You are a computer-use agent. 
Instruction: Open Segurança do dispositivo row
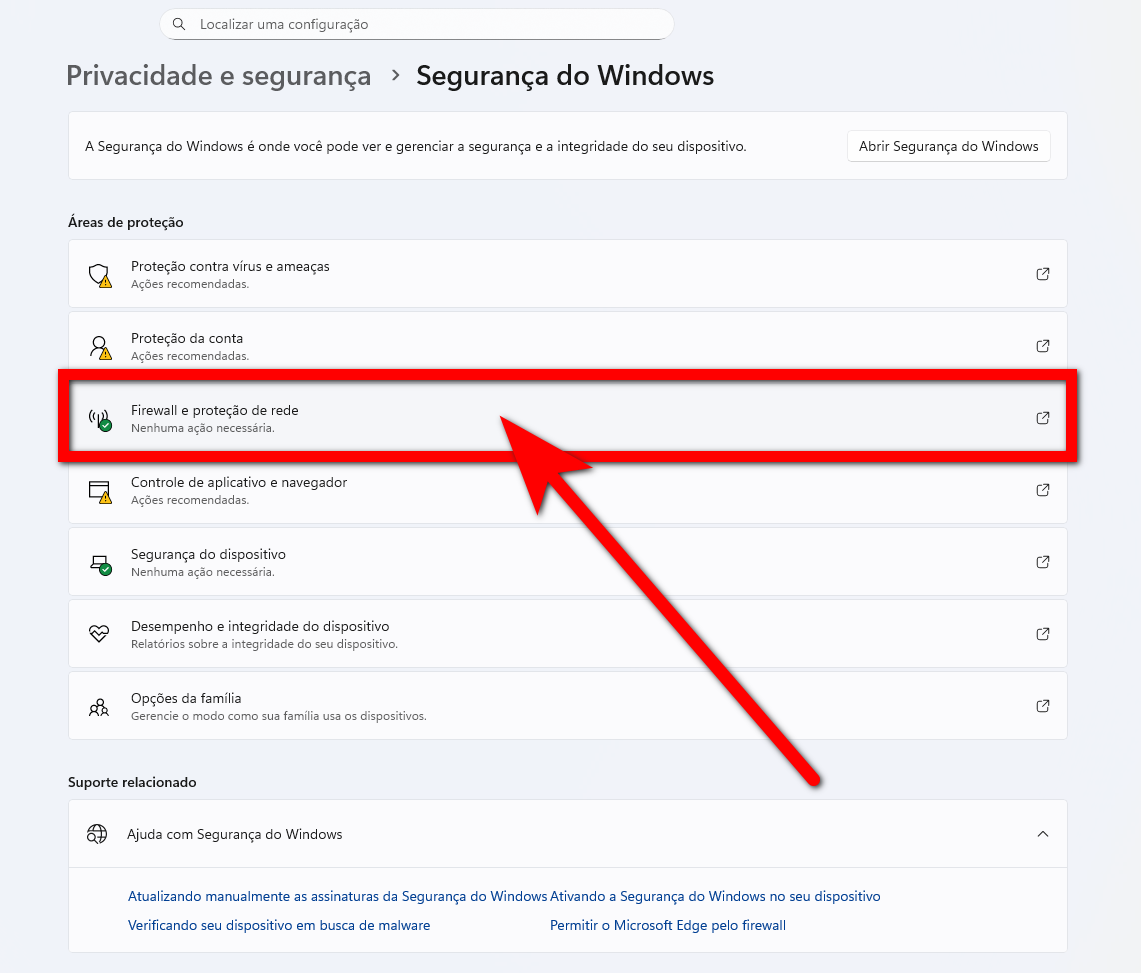(x=560, y=562)
